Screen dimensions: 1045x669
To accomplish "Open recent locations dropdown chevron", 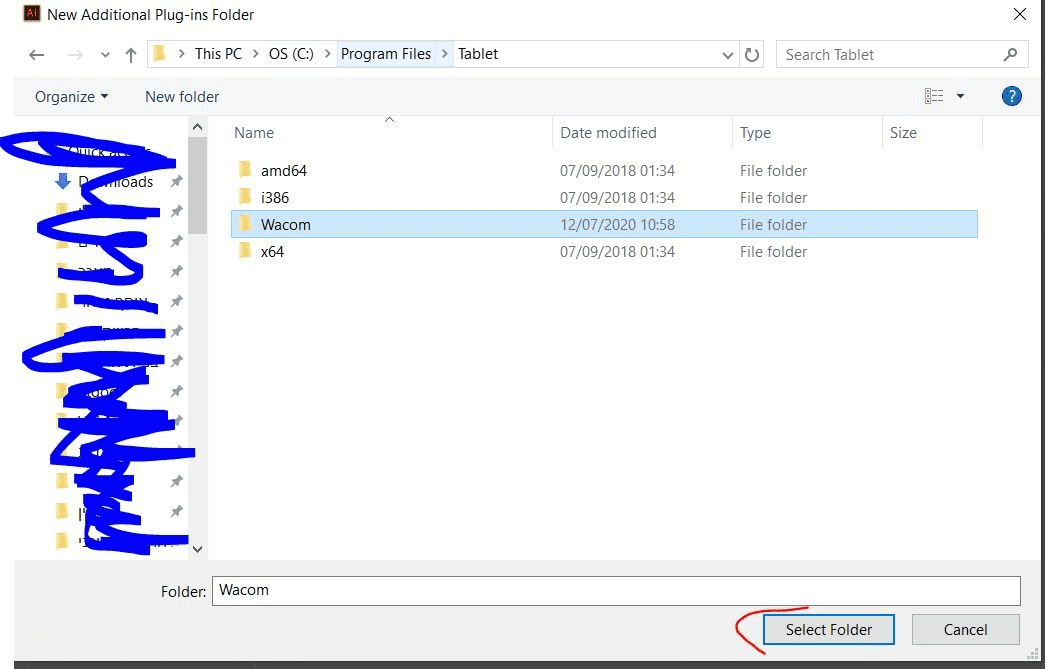I will [x=105, y=55].
